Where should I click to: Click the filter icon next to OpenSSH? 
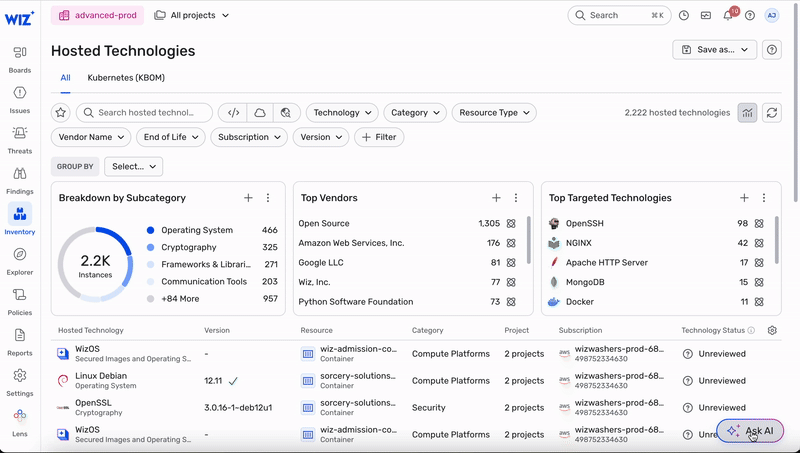[x=759, y=224]
